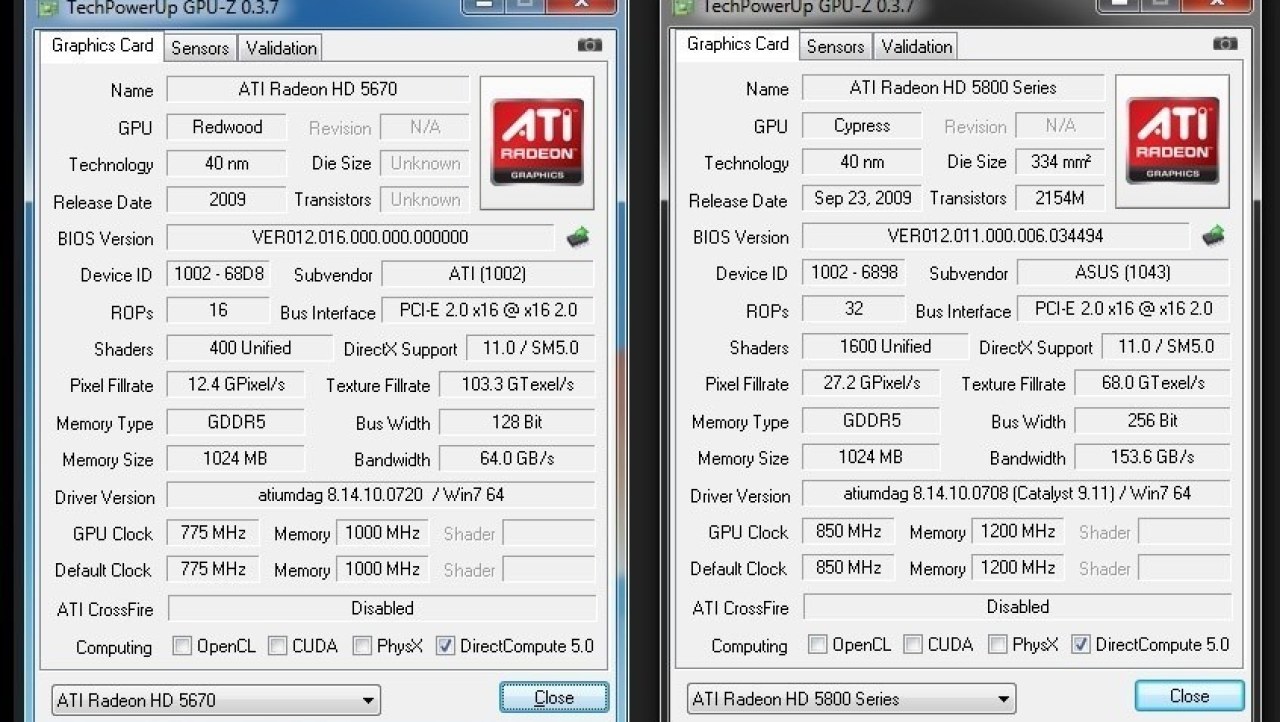This screenshot has width=1280, height=722.
Task: Click BIOS Version field VER012.016.000.000.000000
Action: coord(360,238)
